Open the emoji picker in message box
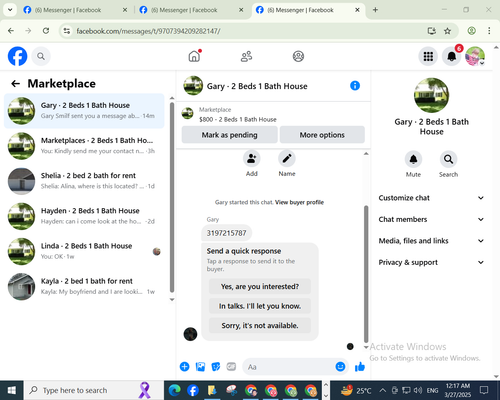Screen dimensions: 500x400 tap(340, 367)
